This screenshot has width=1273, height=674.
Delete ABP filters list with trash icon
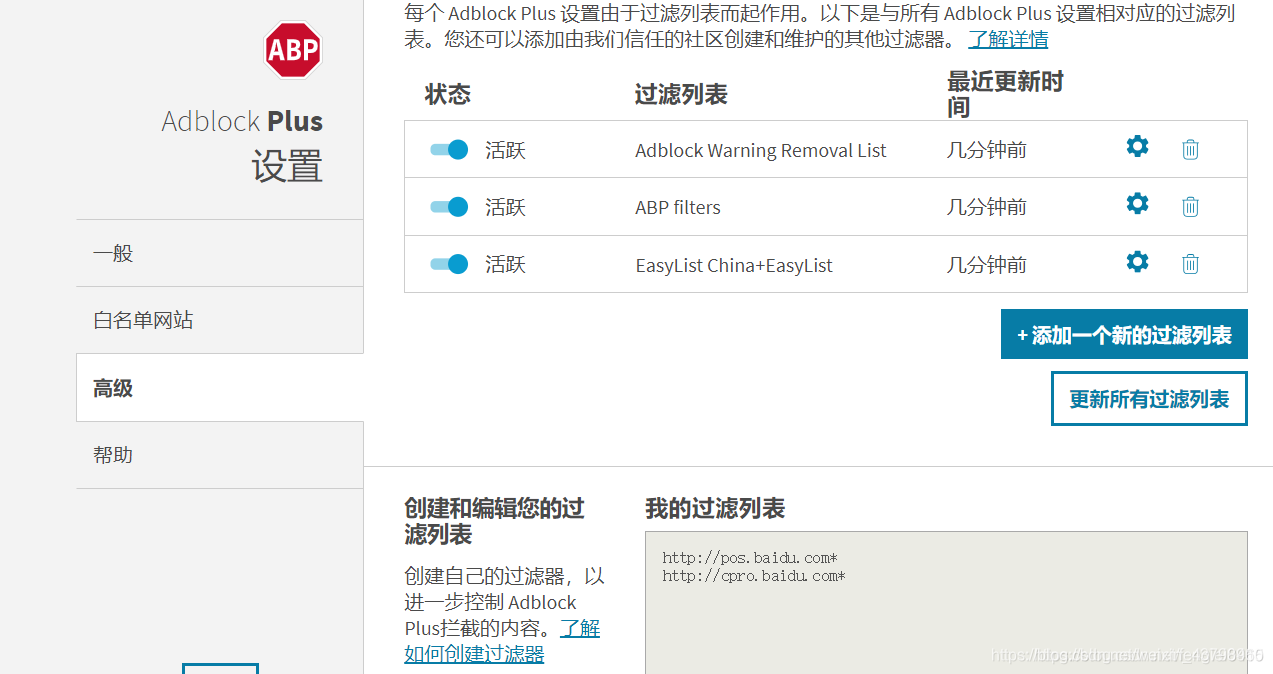[x=1190, y=206]
